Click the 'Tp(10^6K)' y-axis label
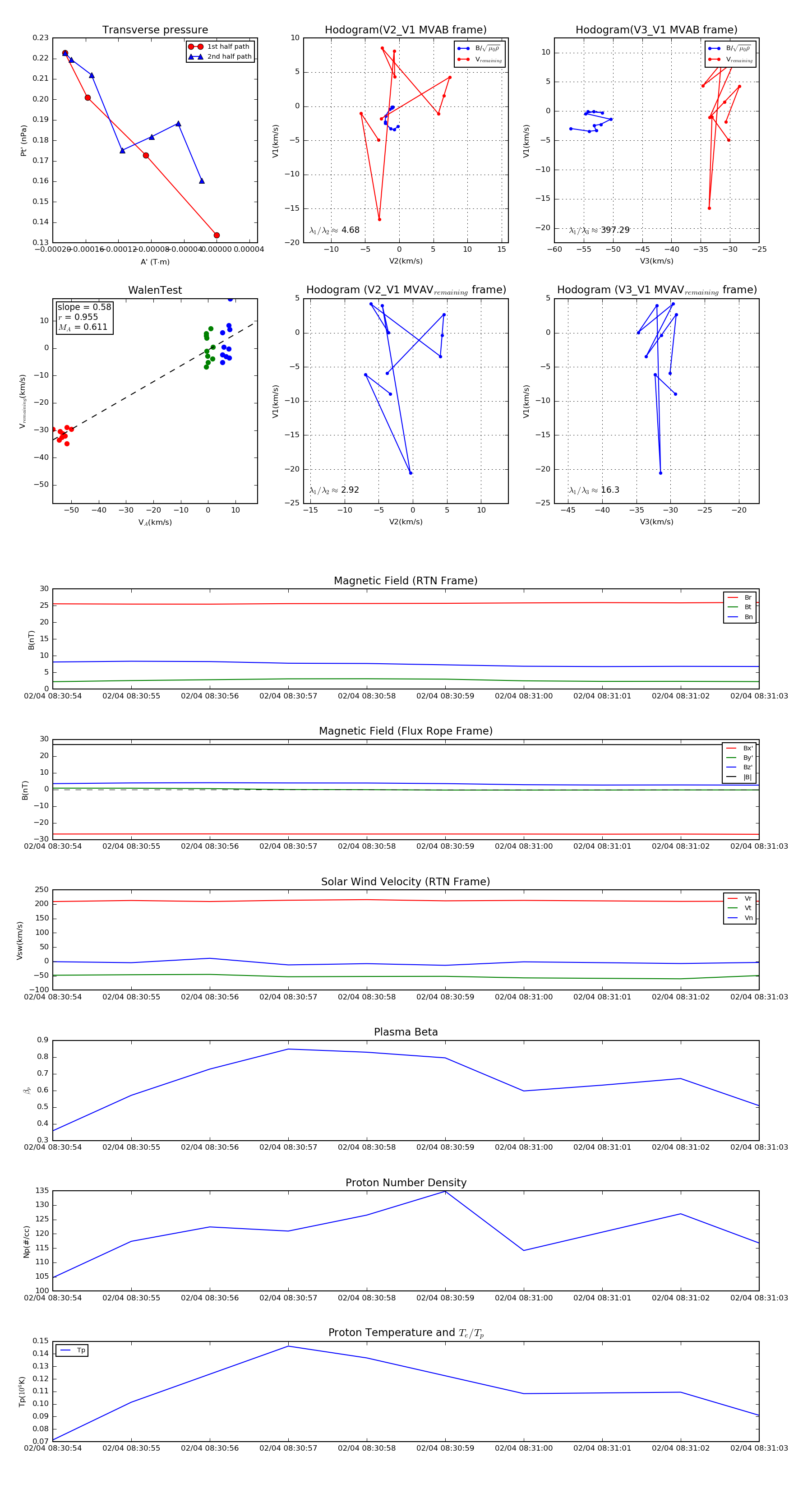 point(22,1392)
